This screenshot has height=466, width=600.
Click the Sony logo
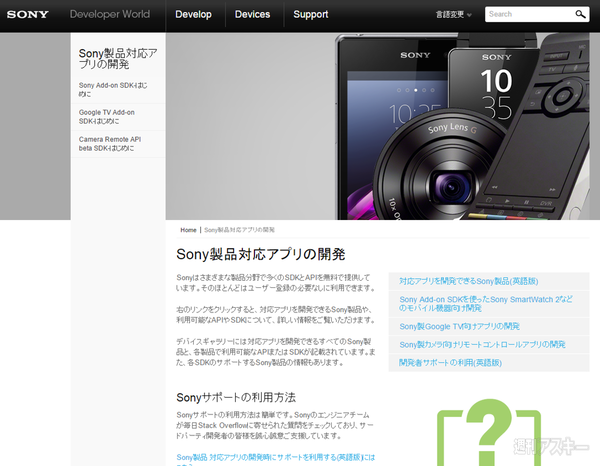tap(28, 15)
